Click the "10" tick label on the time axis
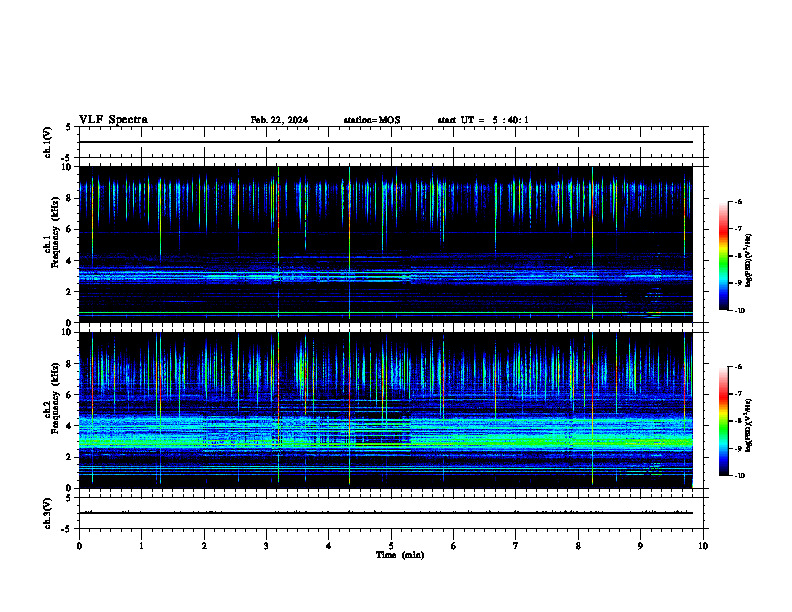The height and width of the screenshot is (612, 792). click(x=703, y=546)
